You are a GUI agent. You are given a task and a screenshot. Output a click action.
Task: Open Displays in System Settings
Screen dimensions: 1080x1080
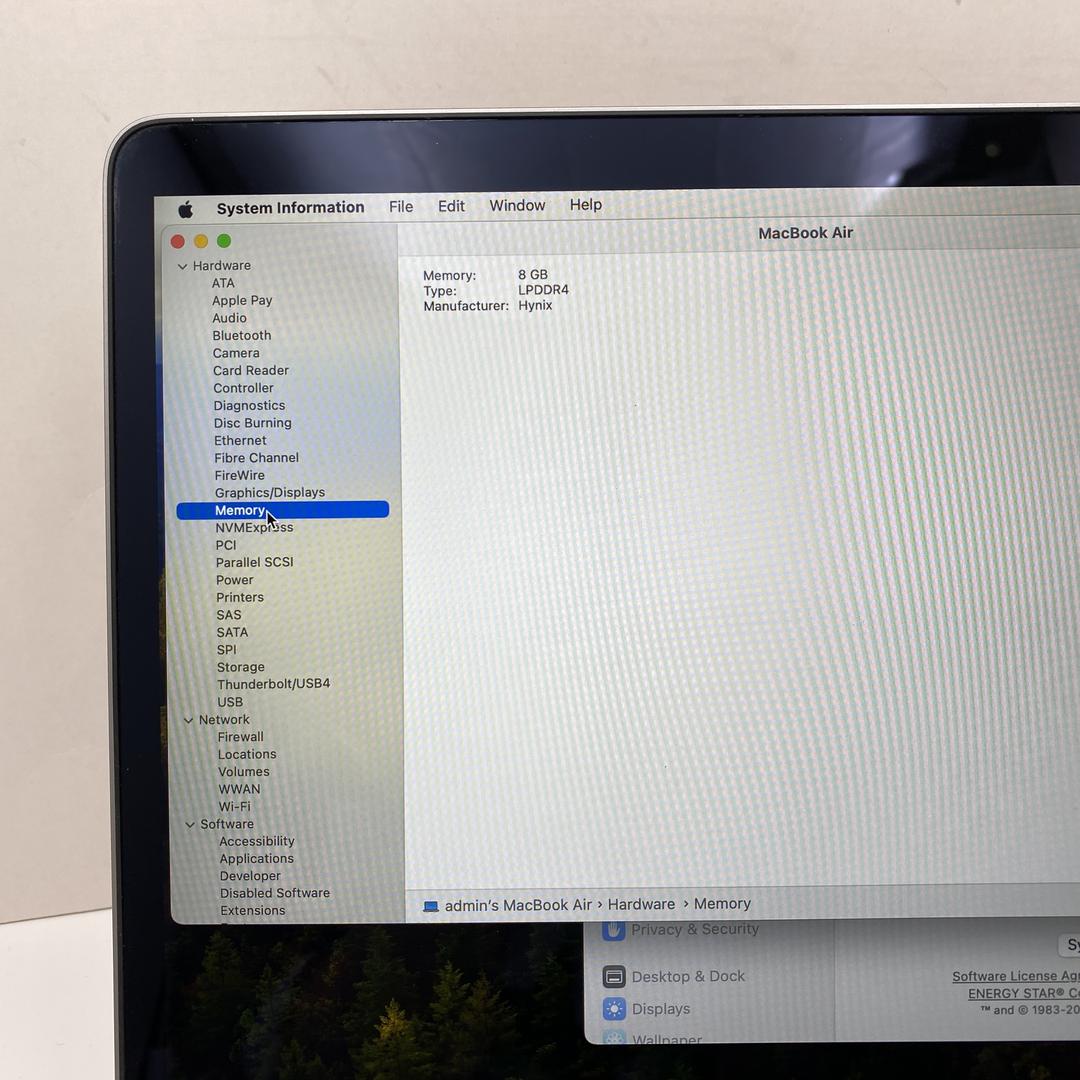tap(661, 1009)
